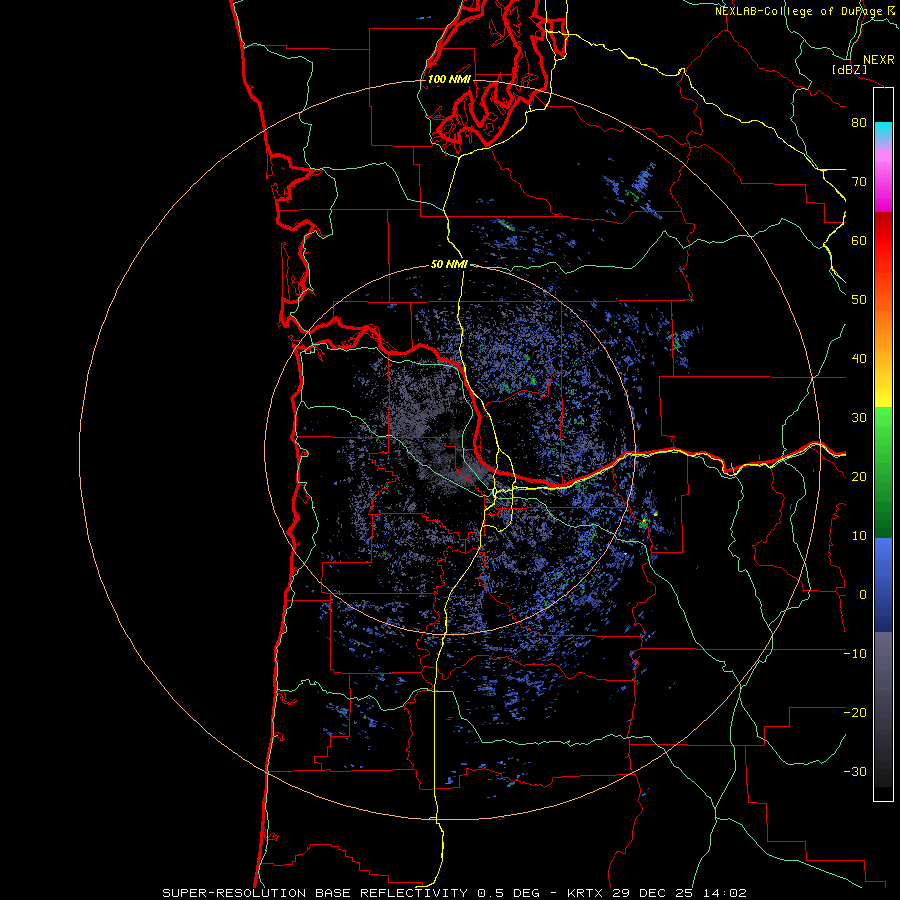Click the cyan segment of the color bar

pos(883,131)
